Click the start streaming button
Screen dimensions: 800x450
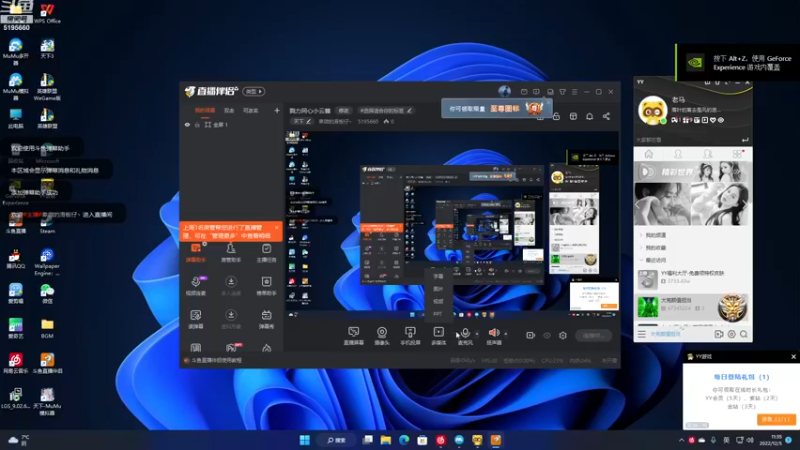click(594, 335)
